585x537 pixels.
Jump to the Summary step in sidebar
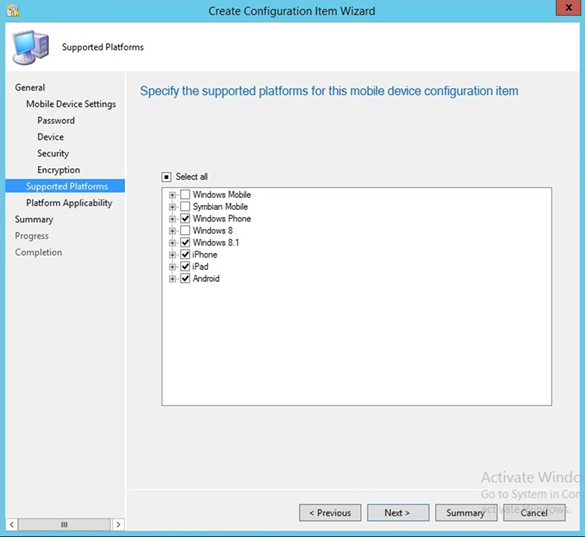tap(34, 219)
